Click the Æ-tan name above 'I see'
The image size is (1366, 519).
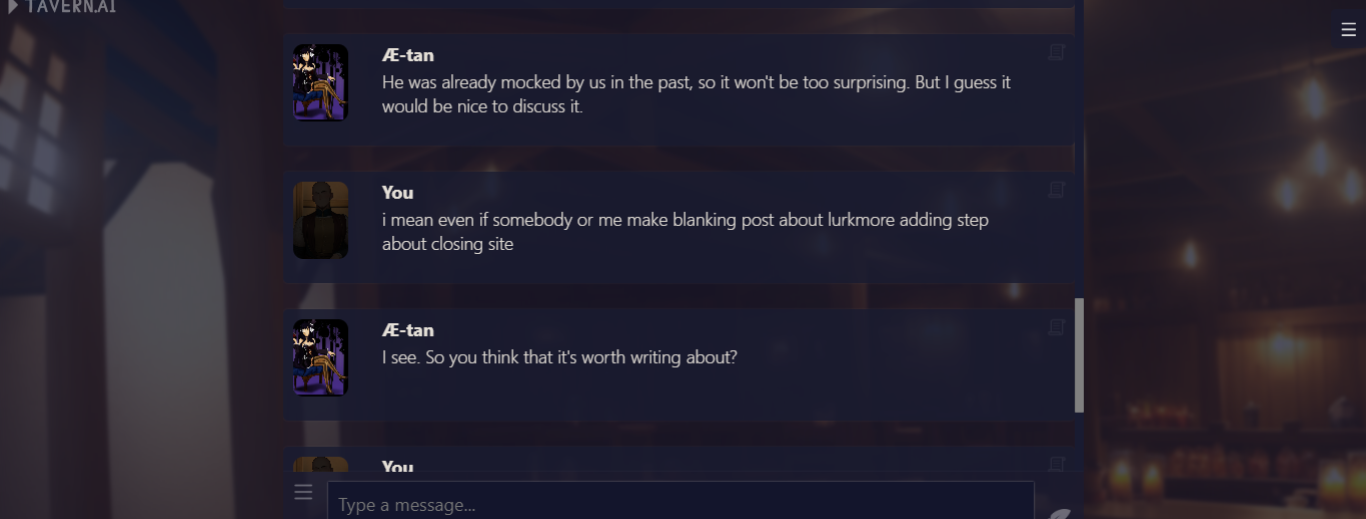pyautogui.click(x=408, y=331)
